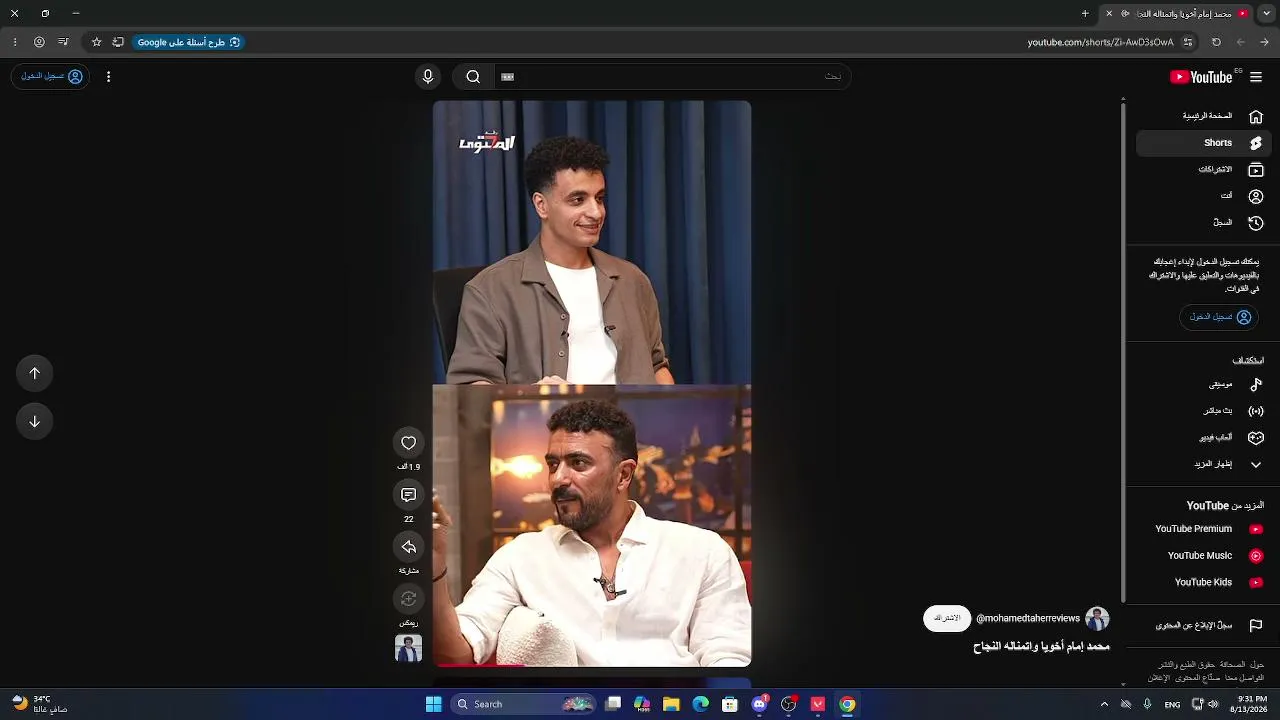The width and height of the screenshot is (1280, 720).
Task: Select Shorts in the sidebar
Action: coord(1204,143)
